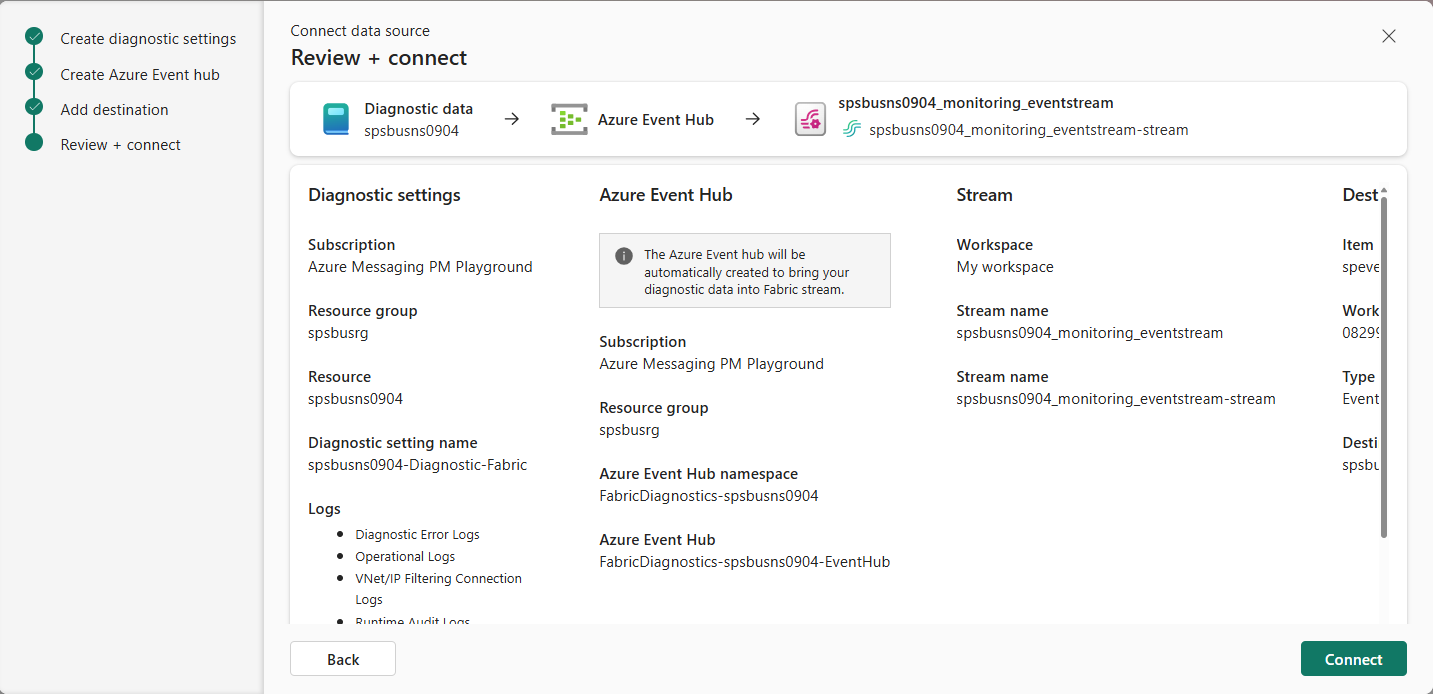1433x694 pixels.
Task: Click 'spsbusrg' value under Diagnostic settings
Action: coord(338,332)
